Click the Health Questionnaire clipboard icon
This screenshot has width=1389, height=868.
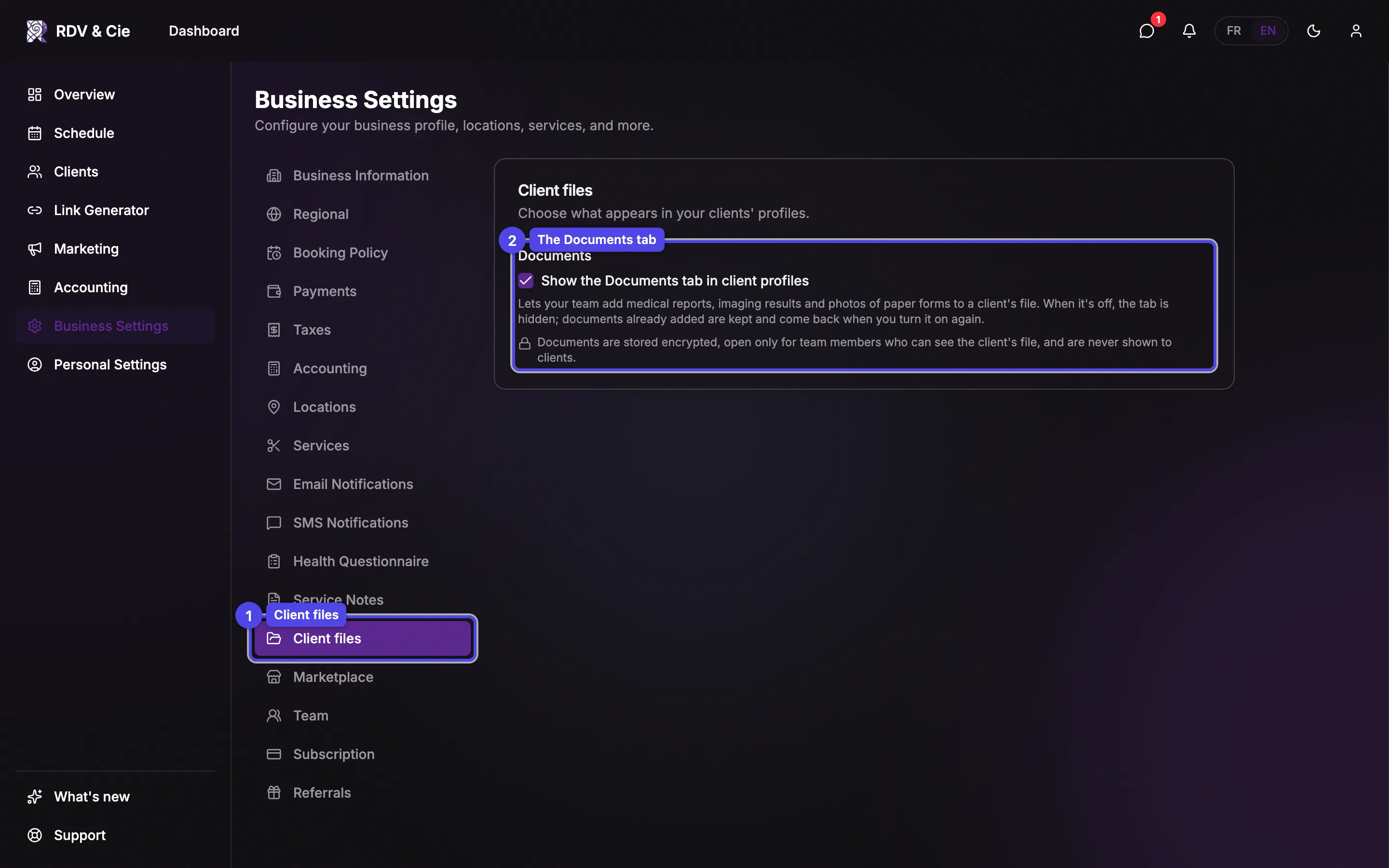(274, 561)
